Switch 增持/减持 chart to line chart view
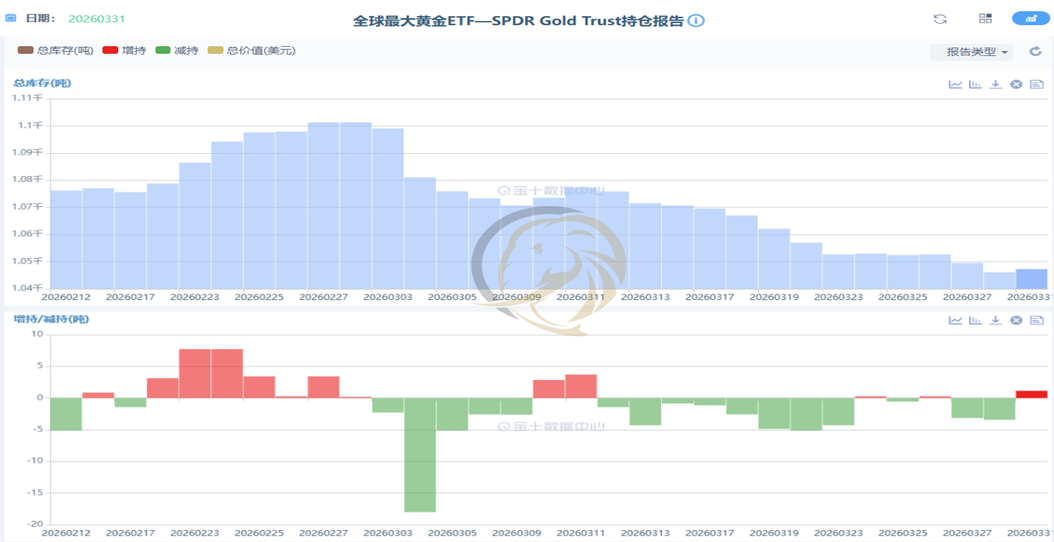The width and height of the screenshot is (1054, 542). tap(955, 320)
